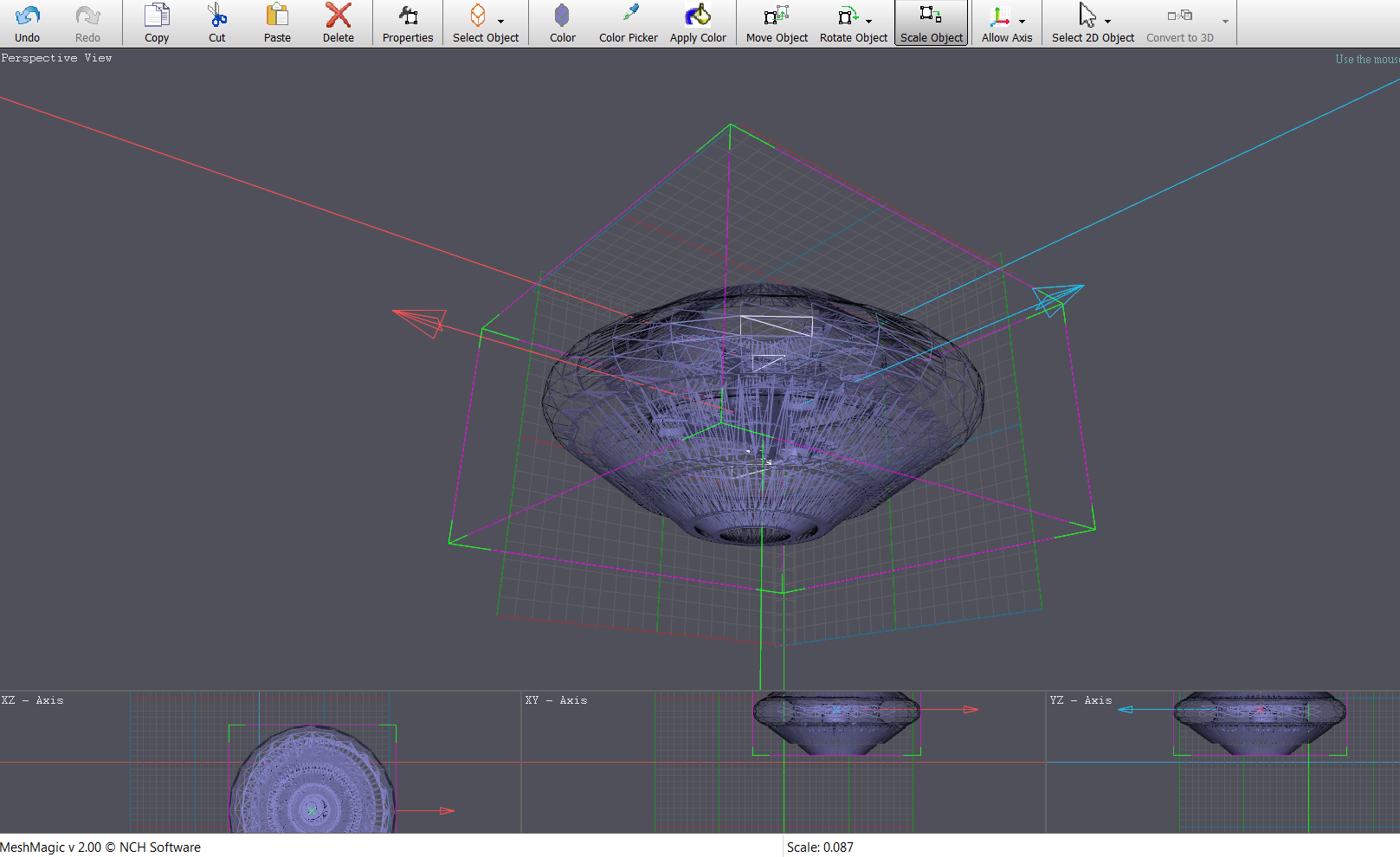Viewport: 1400px width, 857px height.
Task: Click the Perspective View label
Action: click(x=57, y=58)
